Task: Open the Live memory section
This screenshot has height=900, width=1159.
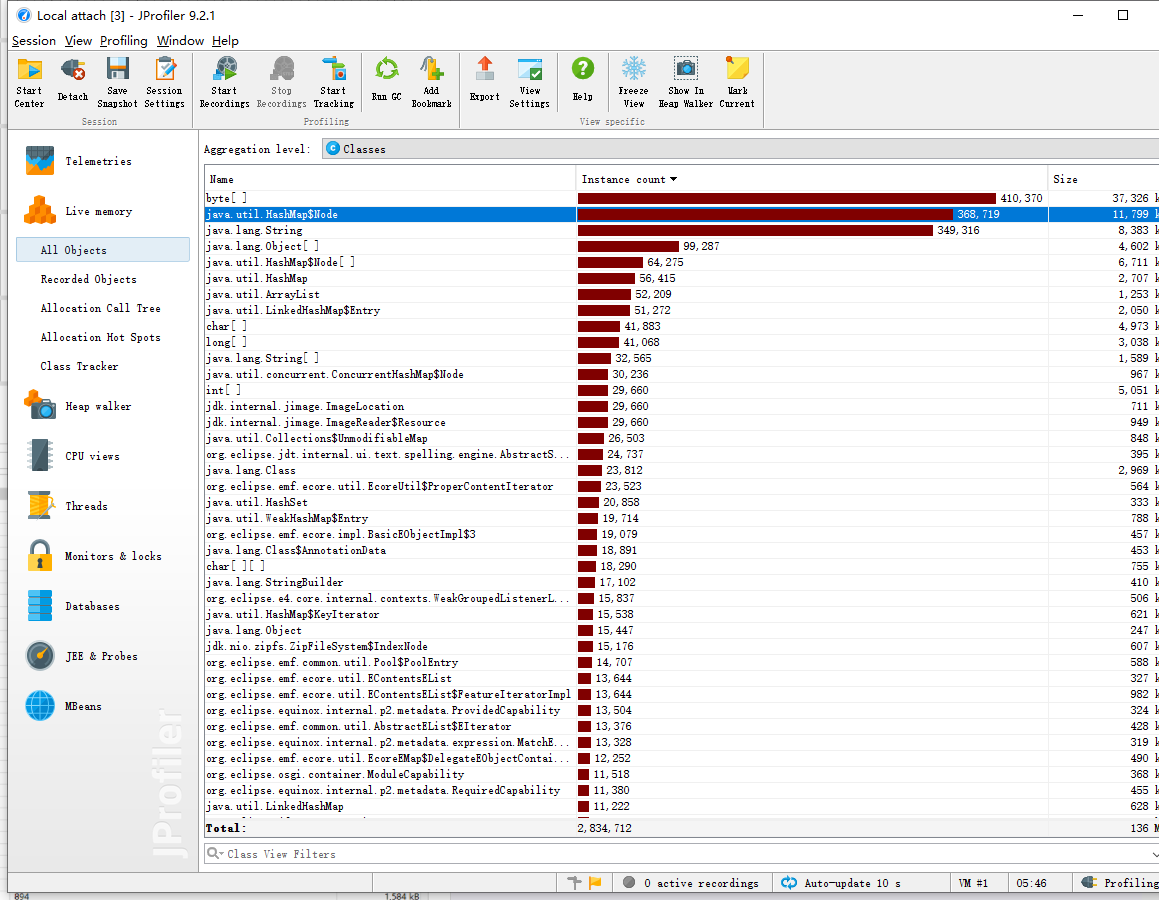Action: coord(78,211)
